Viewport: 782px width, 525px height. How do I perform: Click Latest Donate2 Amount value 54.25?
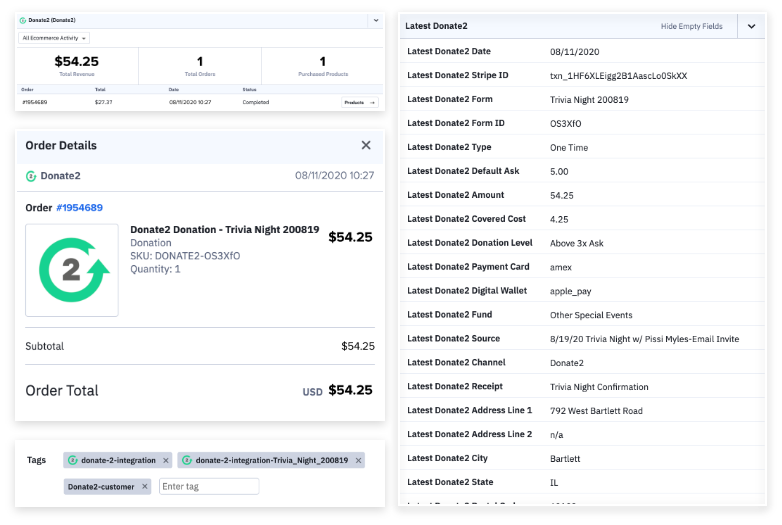tap(562, 195)
